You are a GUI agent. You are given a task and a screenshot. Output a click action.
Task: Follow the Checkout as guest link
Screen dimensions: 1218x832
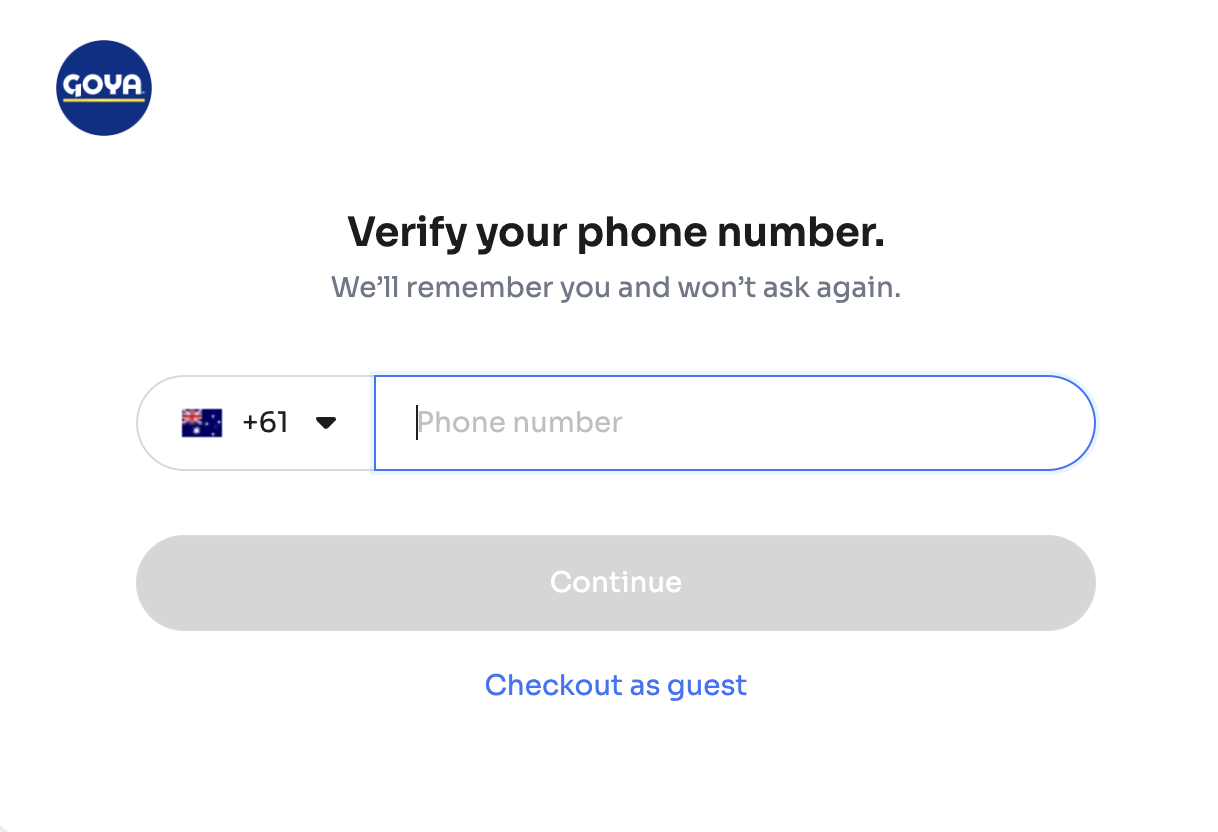(615, 685)
